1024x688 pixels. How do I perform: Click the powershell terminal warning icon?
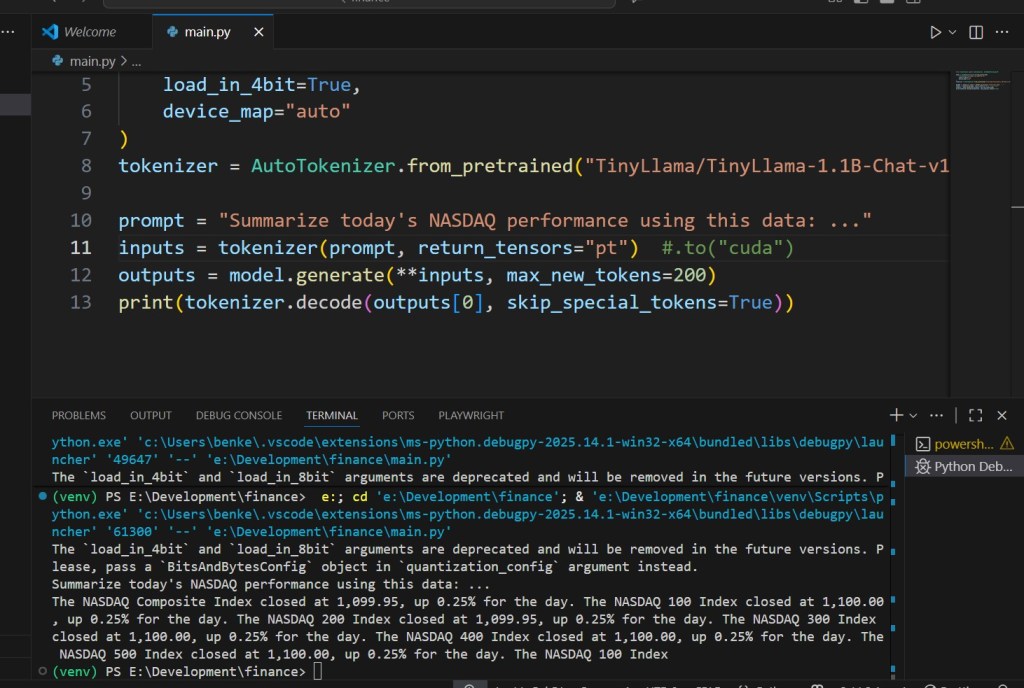(x=1006, y=444)
